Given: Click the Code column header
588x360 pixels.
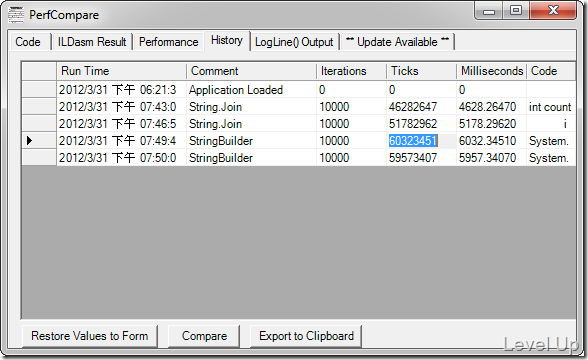Looking at the screenshot, I should (x=551, y=71).
